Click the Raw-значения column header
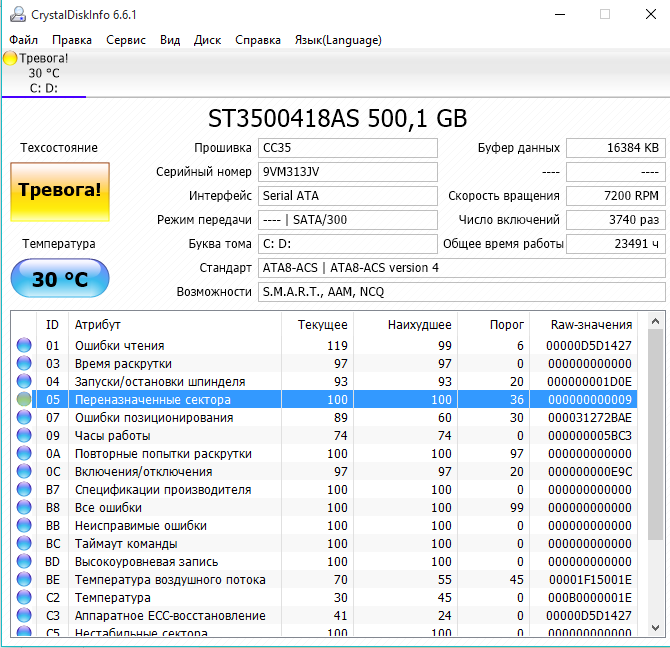670x648 pixels. 584,325
